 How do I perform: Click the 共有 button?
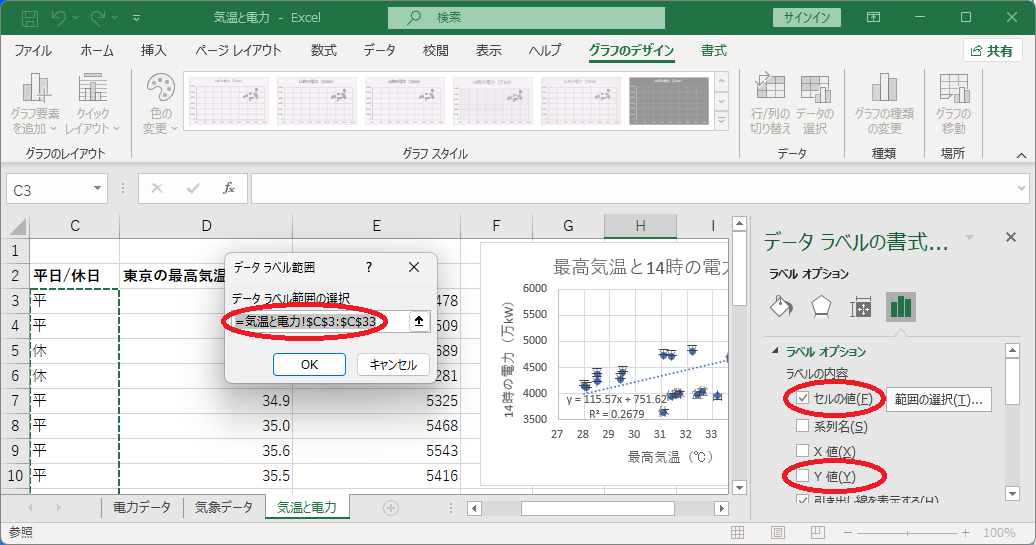point(992,51)
